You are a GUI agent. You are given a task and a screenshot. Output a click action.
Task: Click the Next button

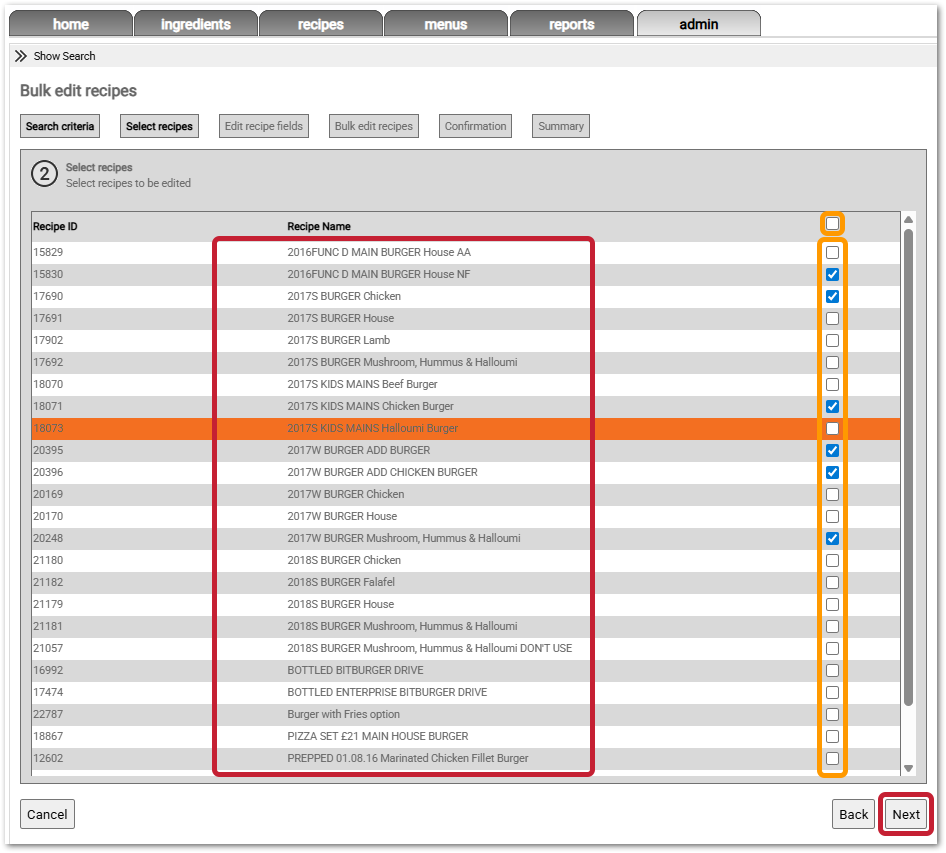(906, 814)
